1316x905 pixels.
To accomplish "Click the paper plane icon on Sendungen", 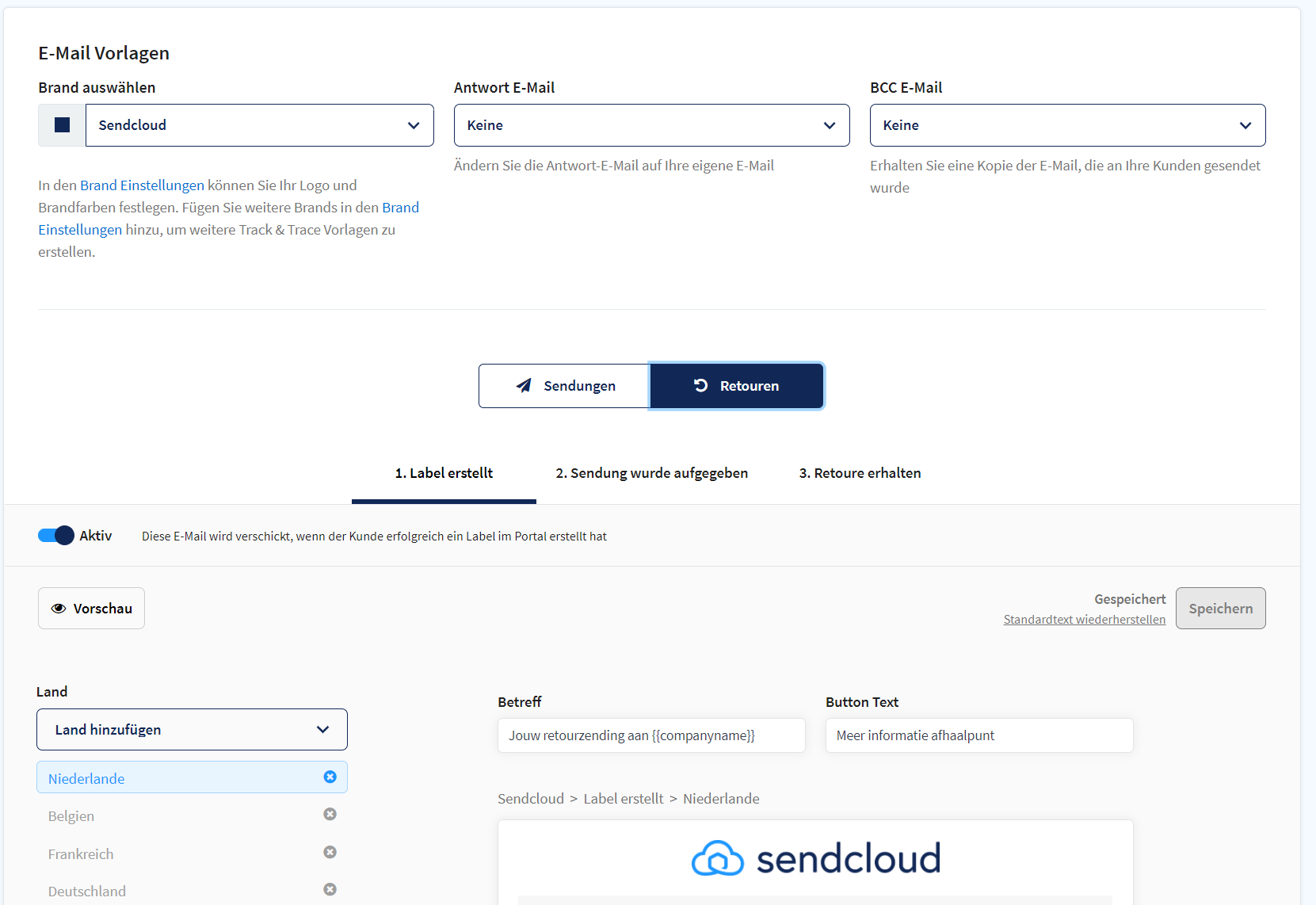I will click(524, 385).
